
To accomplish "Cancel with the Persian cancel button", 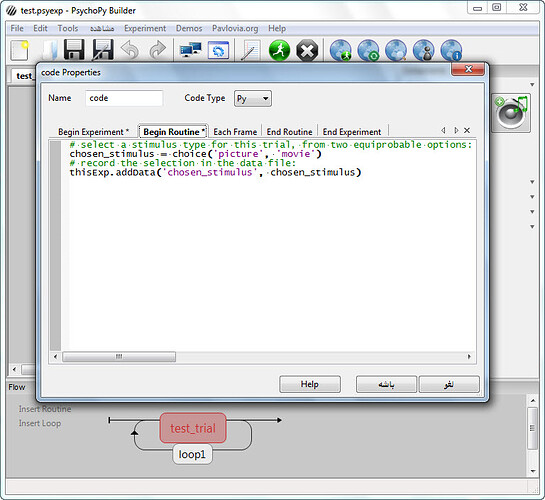I will (449, 384).
